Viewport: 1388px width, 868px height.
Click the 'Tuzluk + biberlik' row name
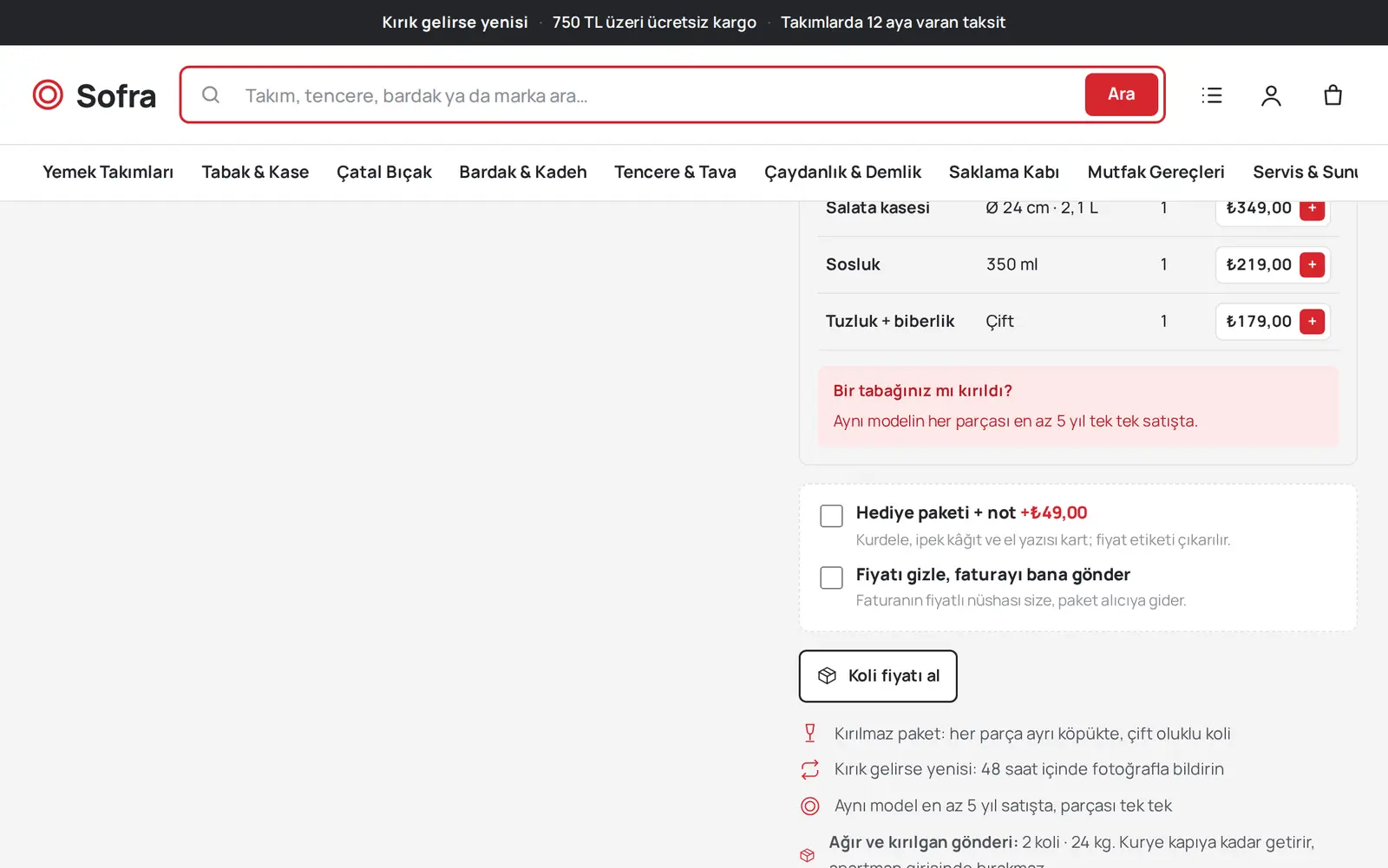point(890,322)
